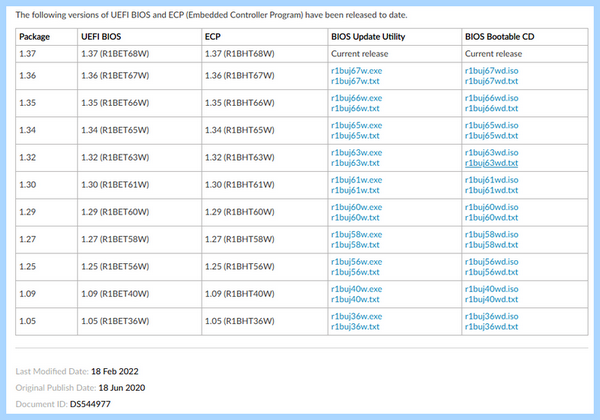Open r1buj40w.txt readme

coord(355,300)
